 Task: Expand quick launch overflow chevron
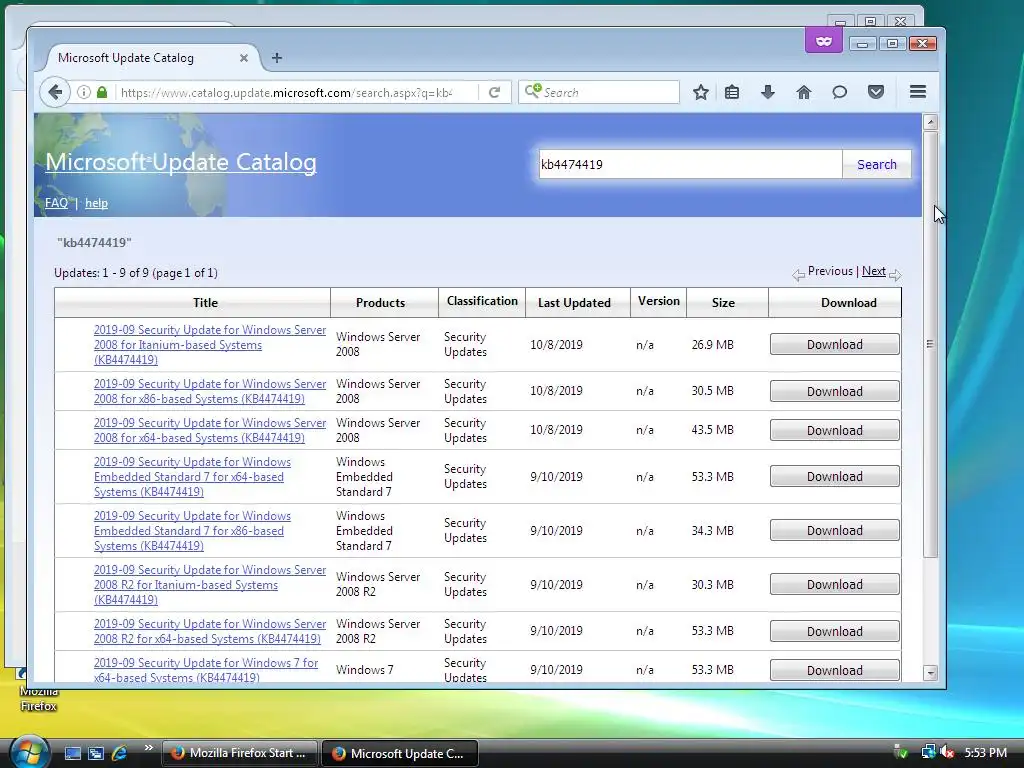tap(148, 748)
